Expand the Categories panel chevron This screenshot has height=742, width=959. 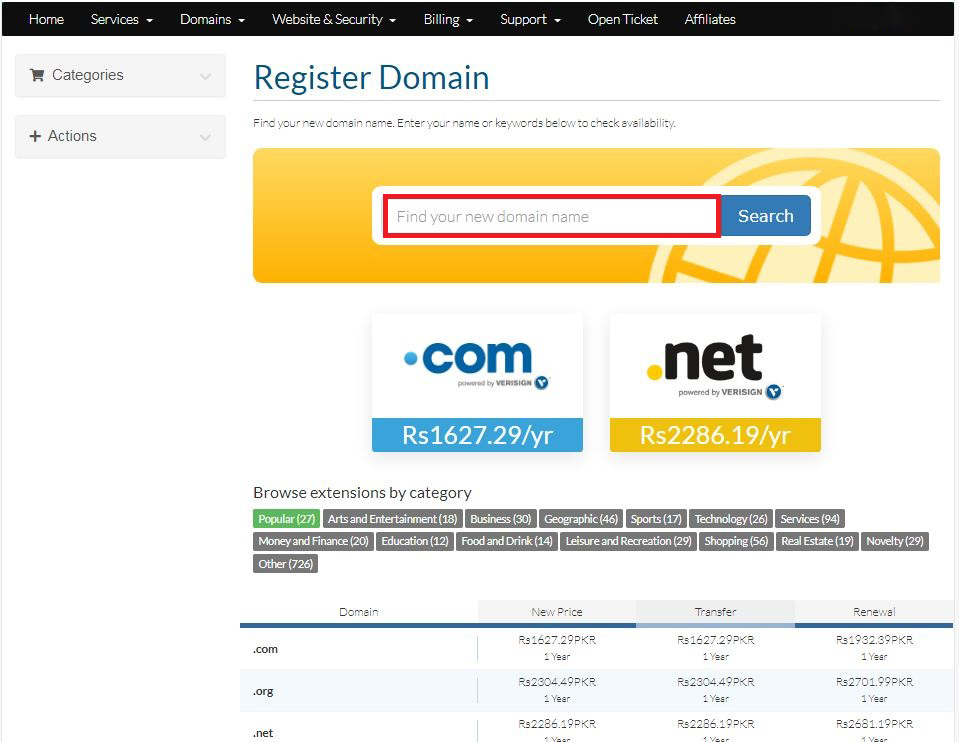[x=205, y=76]
